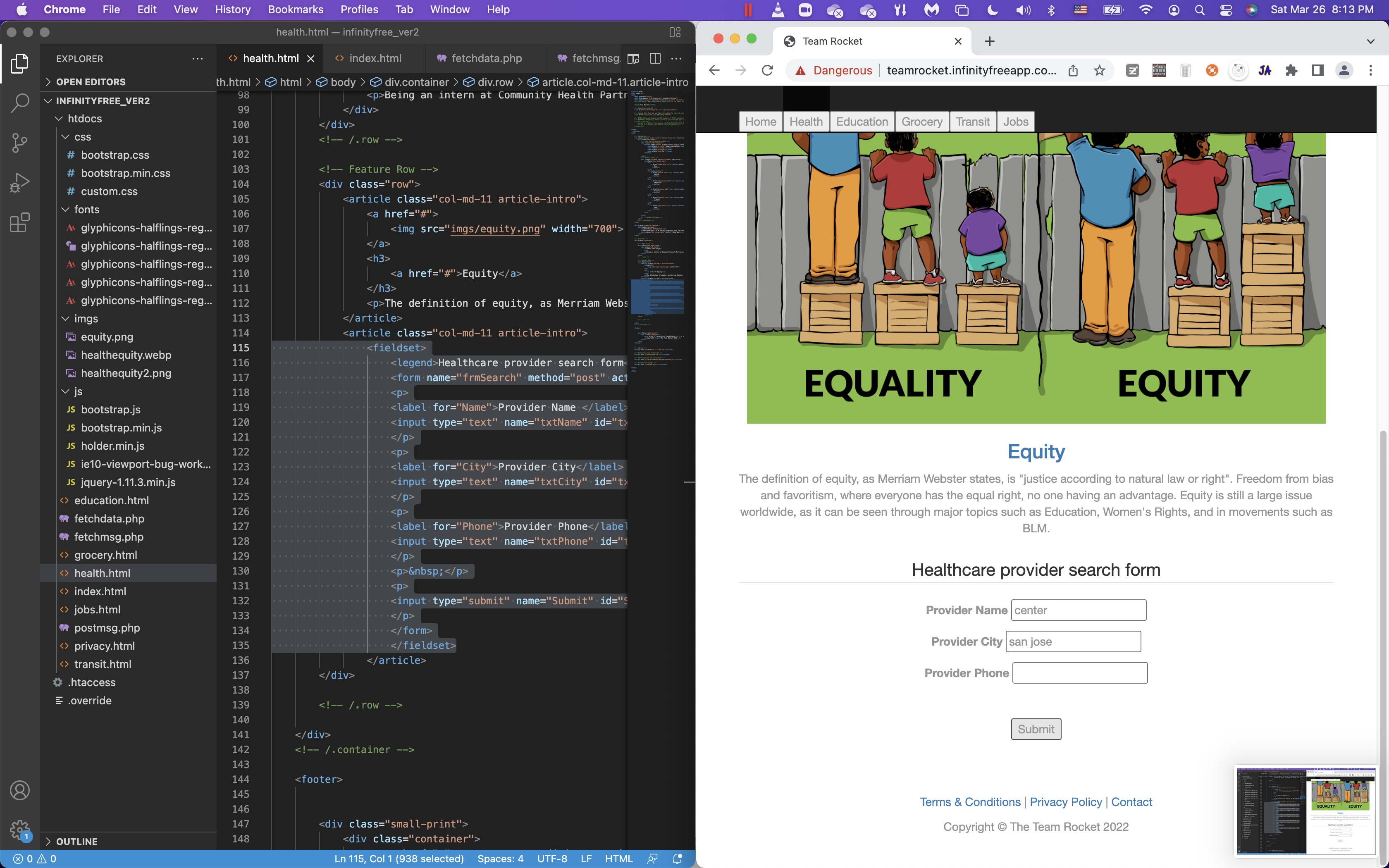Open the Privacy Policy link
Image resolution: width=1389 pixels, height=868 pixels.
pyautogui.click(x=1065, y=802)
